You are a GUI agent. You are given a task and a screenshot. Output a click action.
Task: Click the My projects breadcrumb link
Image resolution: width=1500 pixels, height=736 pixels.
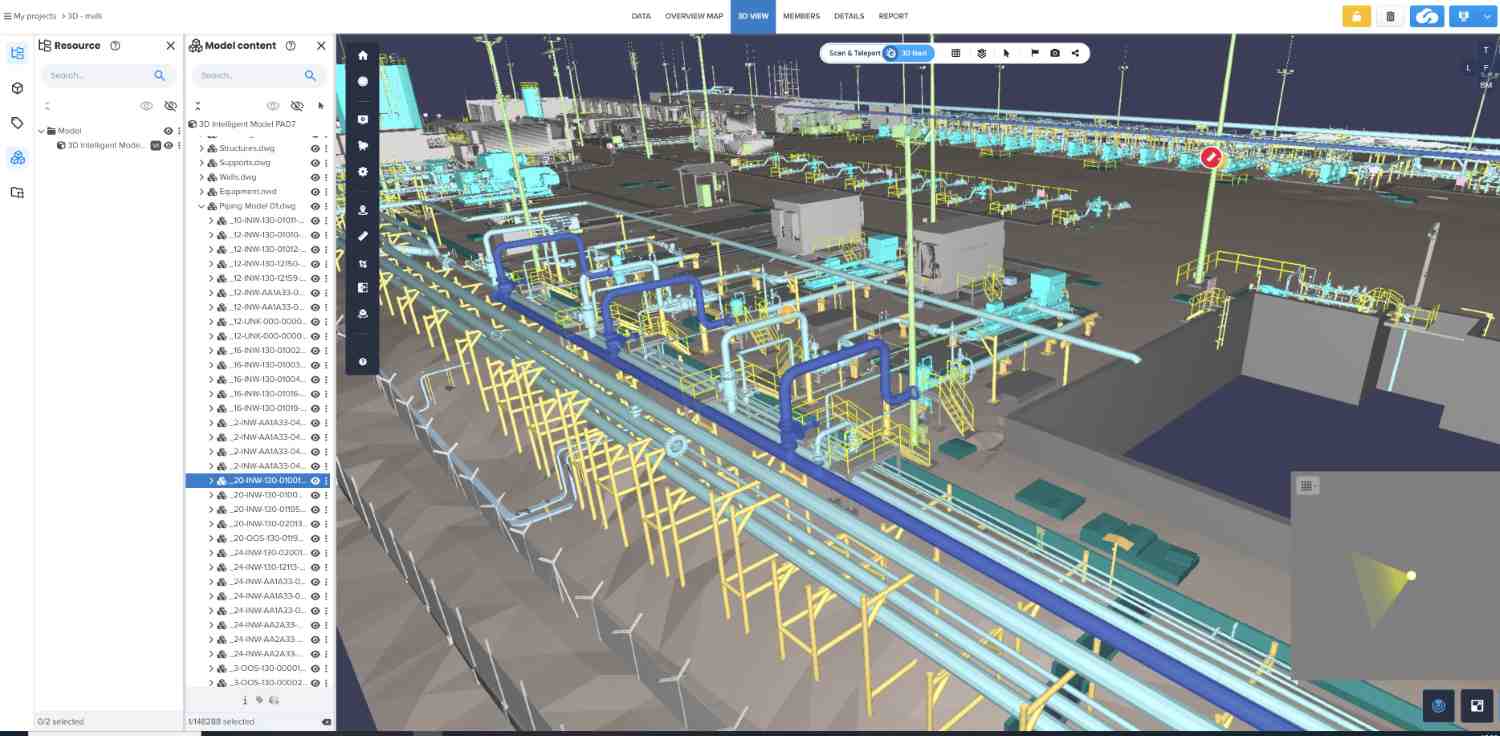[34, 16]
